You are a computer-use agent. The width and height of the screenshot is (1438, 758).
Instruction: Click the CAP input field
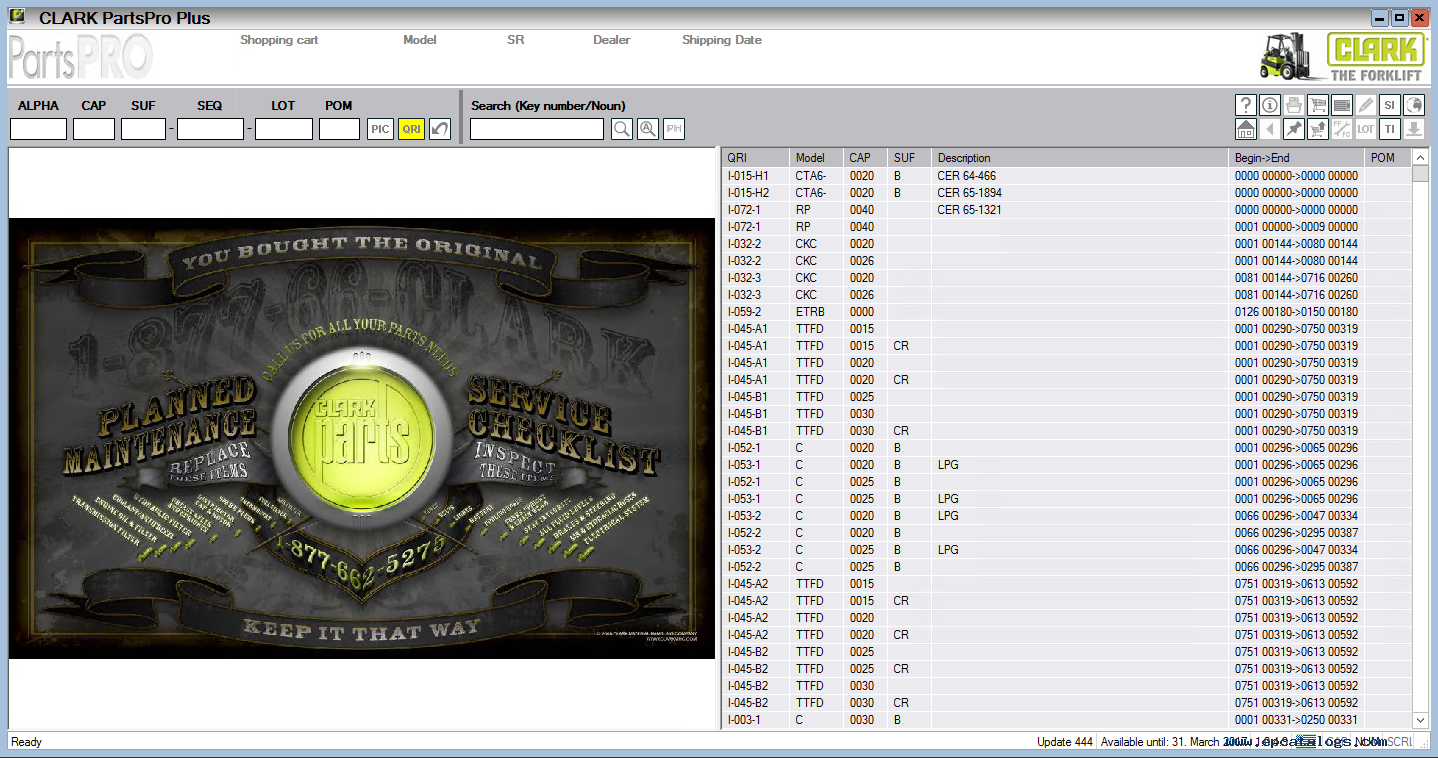click(x=94, y=129)
